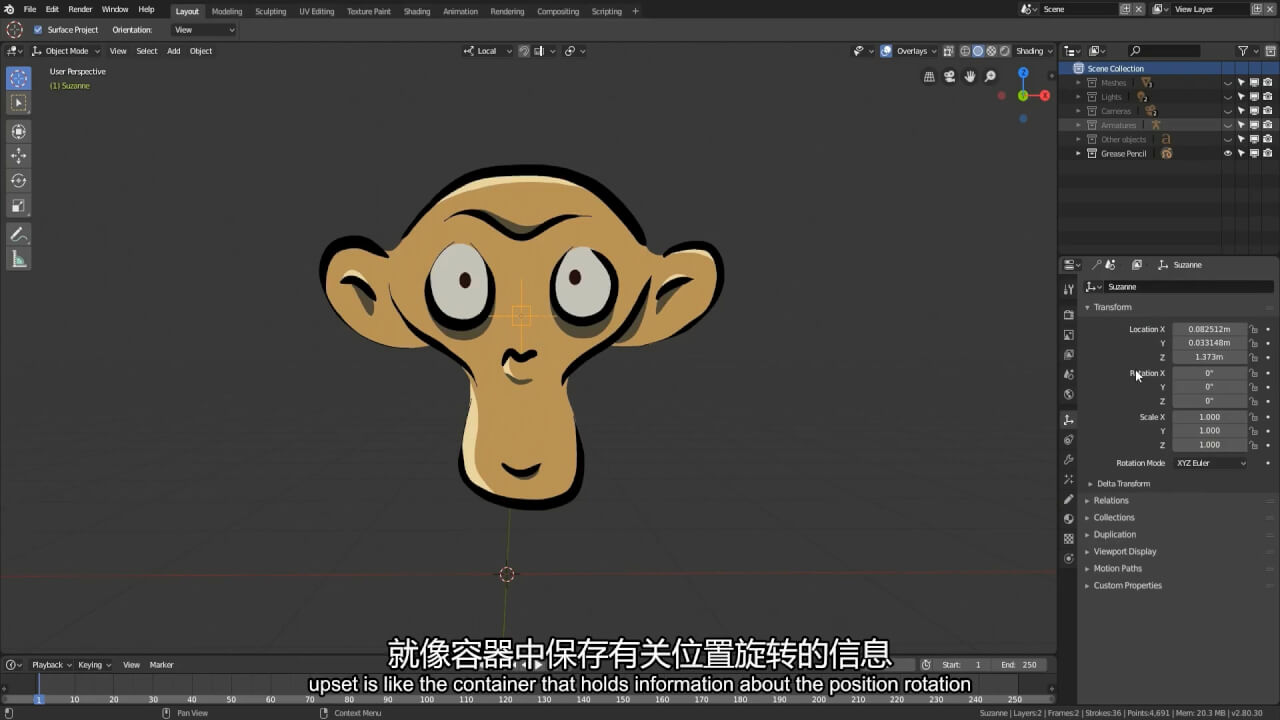Switch to rendered shading mode
This screenshot has height=720, width=1280.
click(x=1004, y=51)
